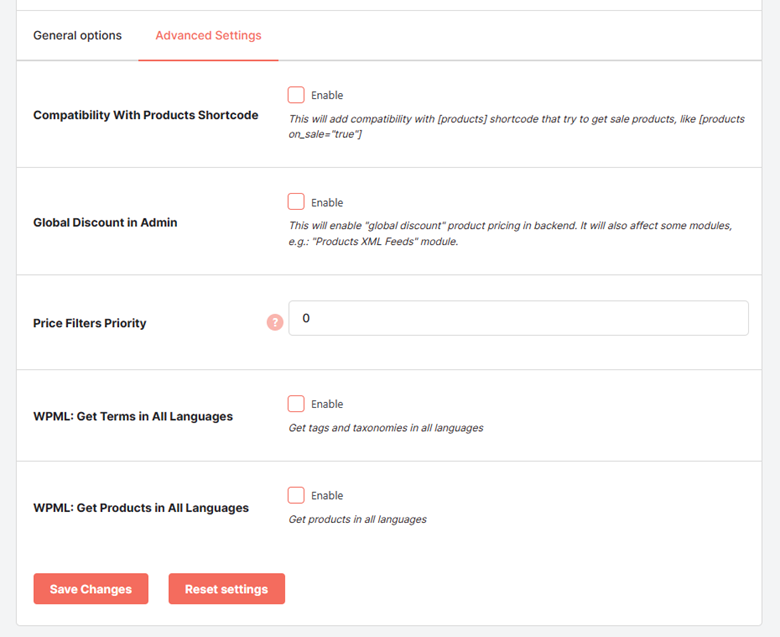
Task: Click the Save Changes button
Action: (91, 589)
